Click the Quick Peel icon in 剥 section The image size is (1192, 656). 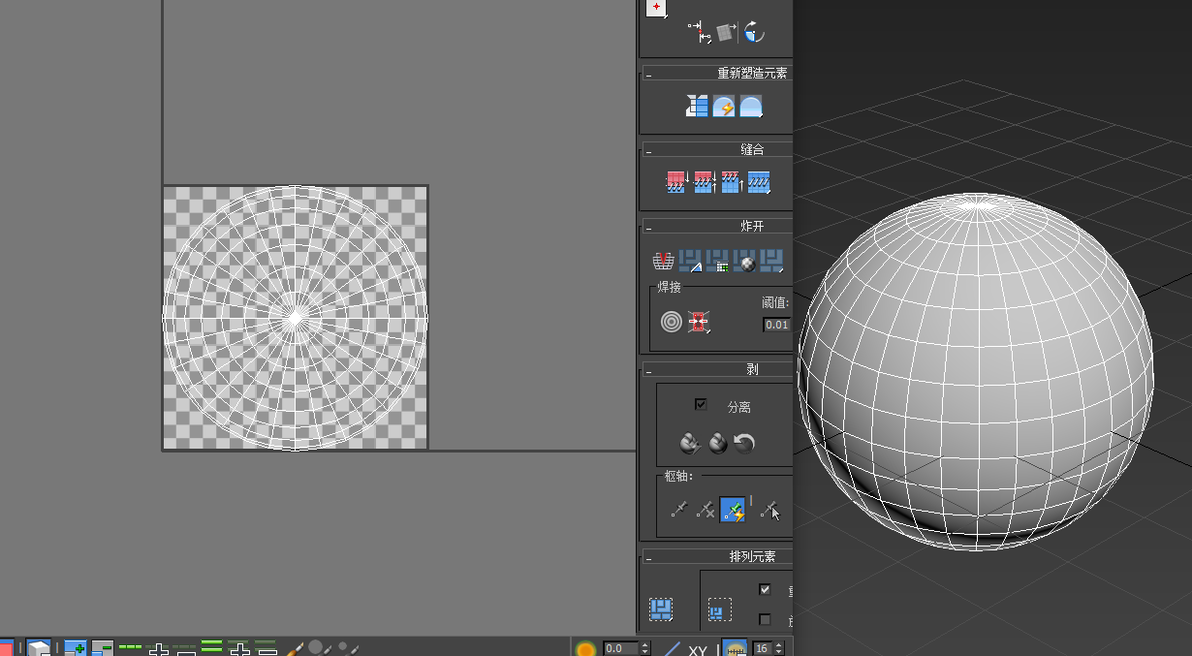(x=690, y=442)
